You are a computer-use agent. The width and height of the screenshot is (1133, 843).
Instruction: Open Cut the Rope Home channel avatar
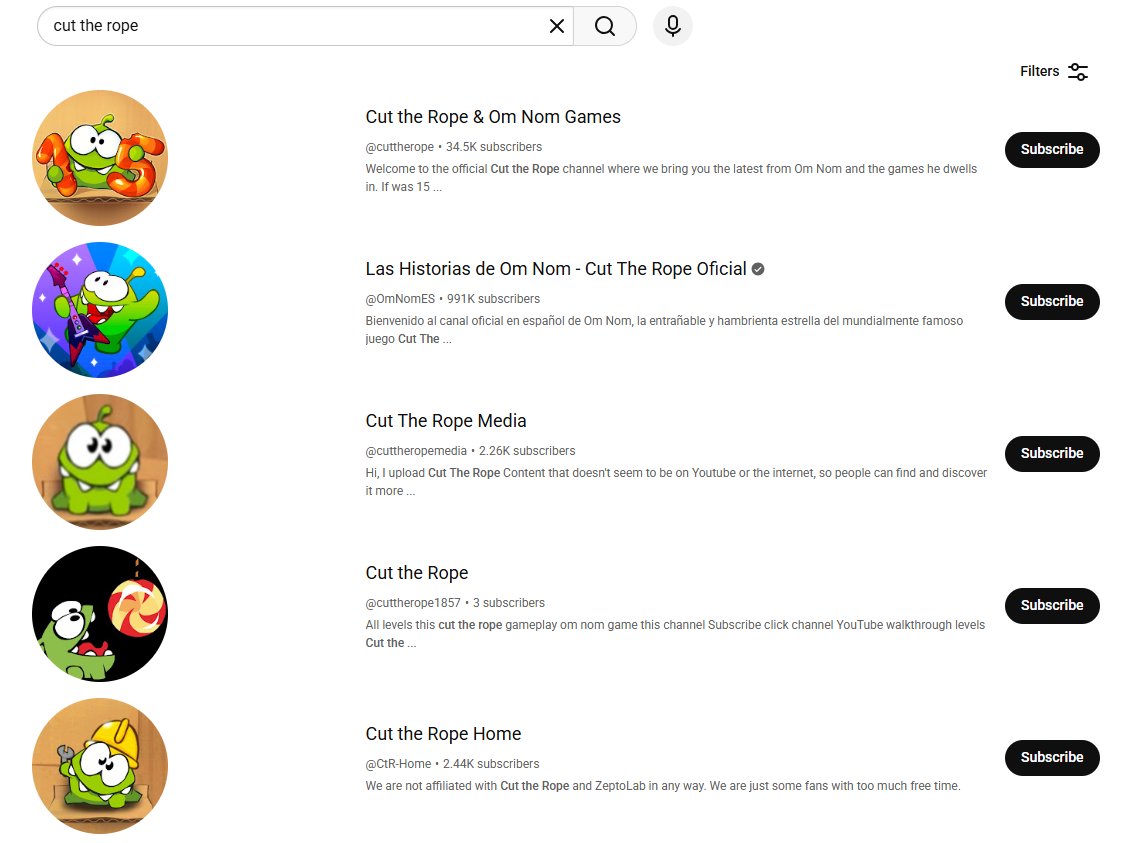100,766
